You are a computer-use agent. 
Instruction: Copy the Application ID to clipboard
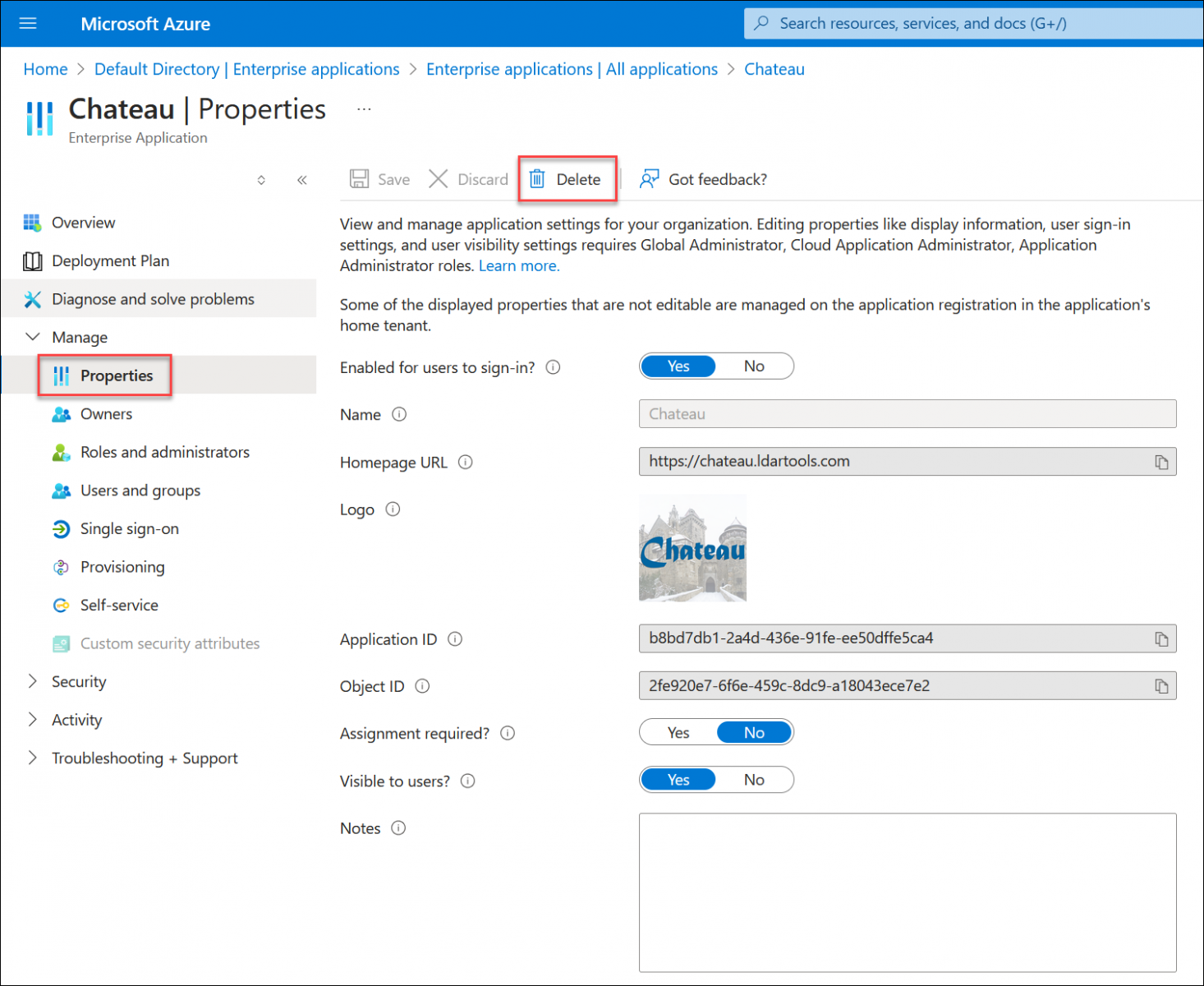[1160, 639]
